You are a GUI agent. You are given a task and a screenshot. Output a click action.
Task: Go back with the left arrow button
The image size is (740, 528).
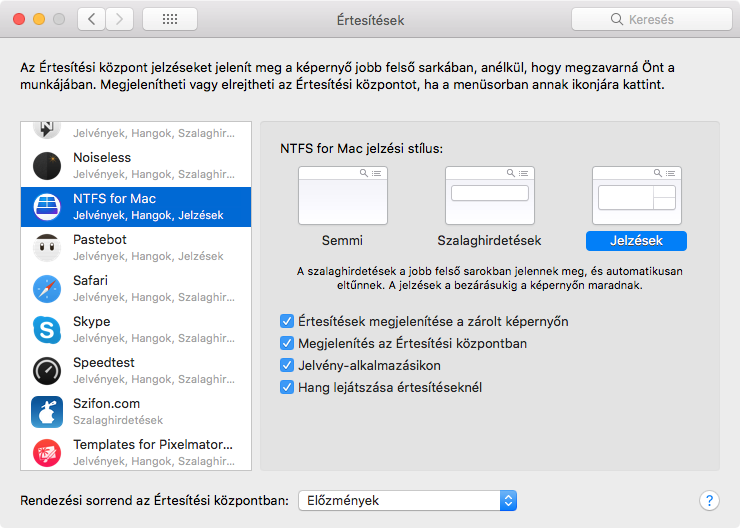click(x=91, y=19)
